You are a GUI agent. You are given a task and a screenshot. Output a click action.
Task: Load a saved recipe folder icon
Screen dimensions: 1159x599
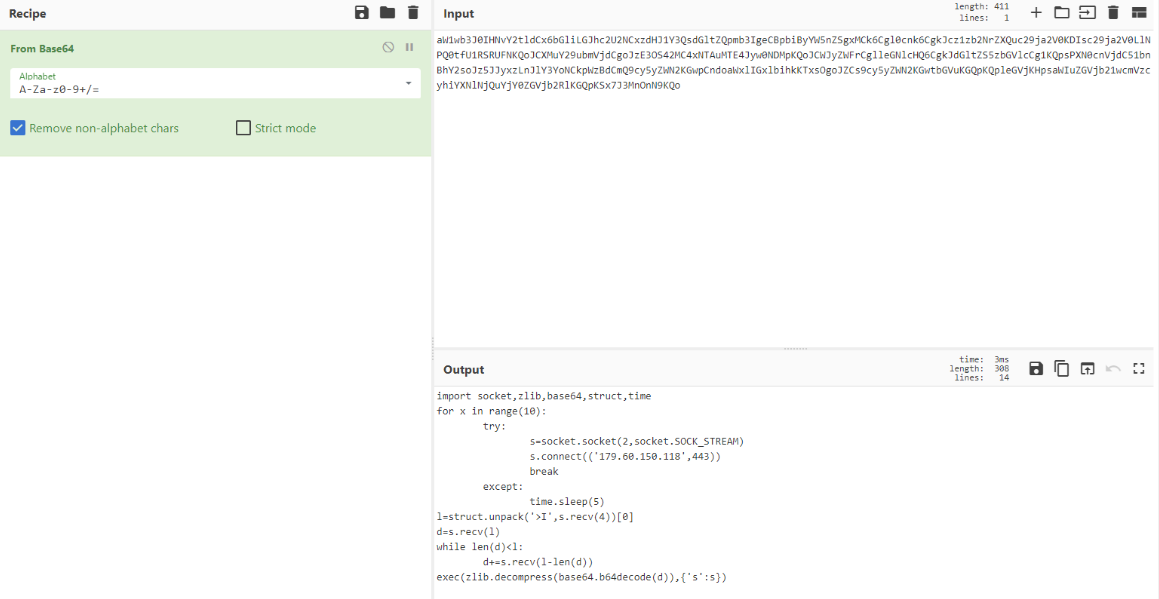tap(387, 13)
